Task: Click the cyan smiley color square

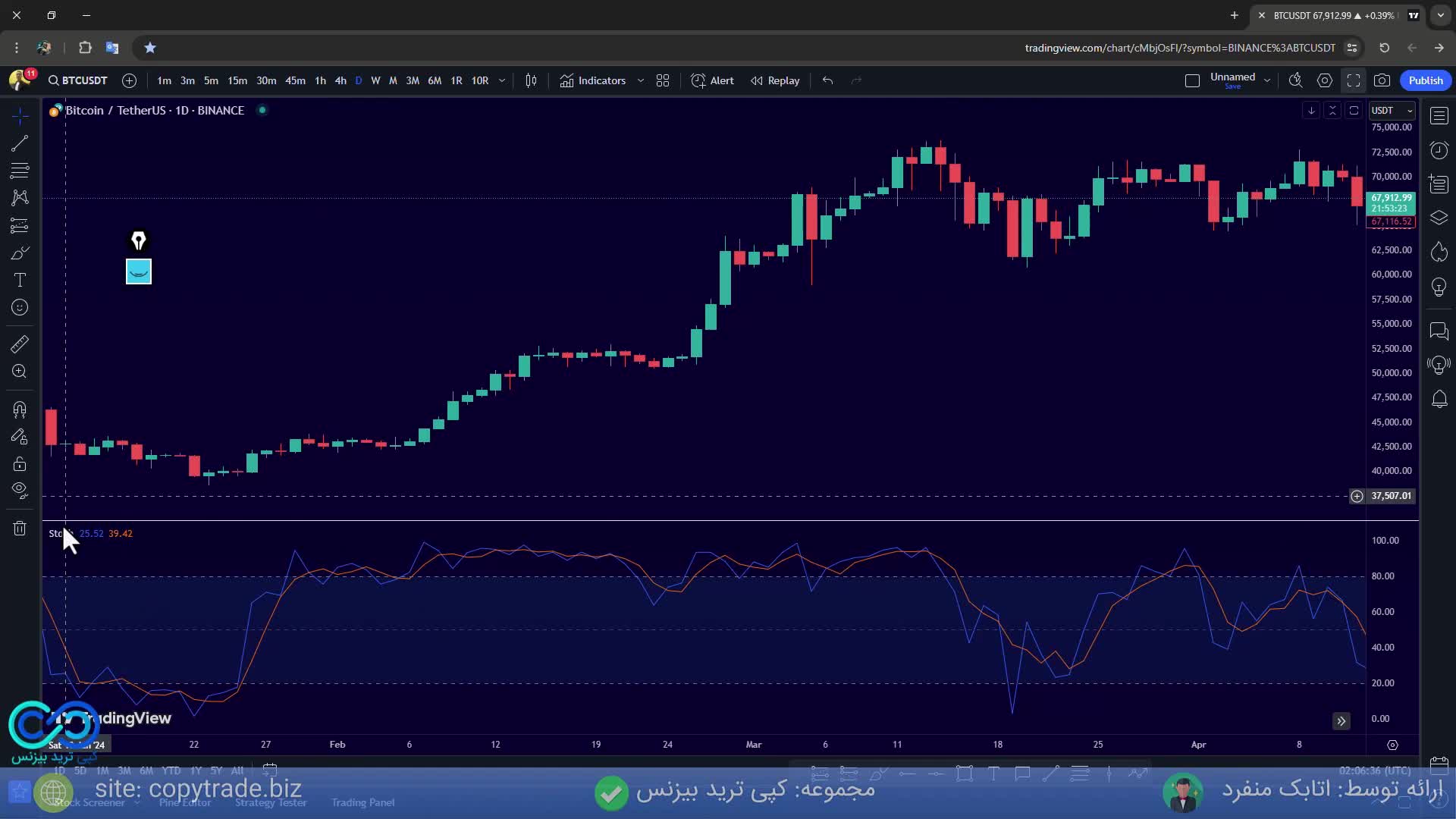Action: point(138,271)
